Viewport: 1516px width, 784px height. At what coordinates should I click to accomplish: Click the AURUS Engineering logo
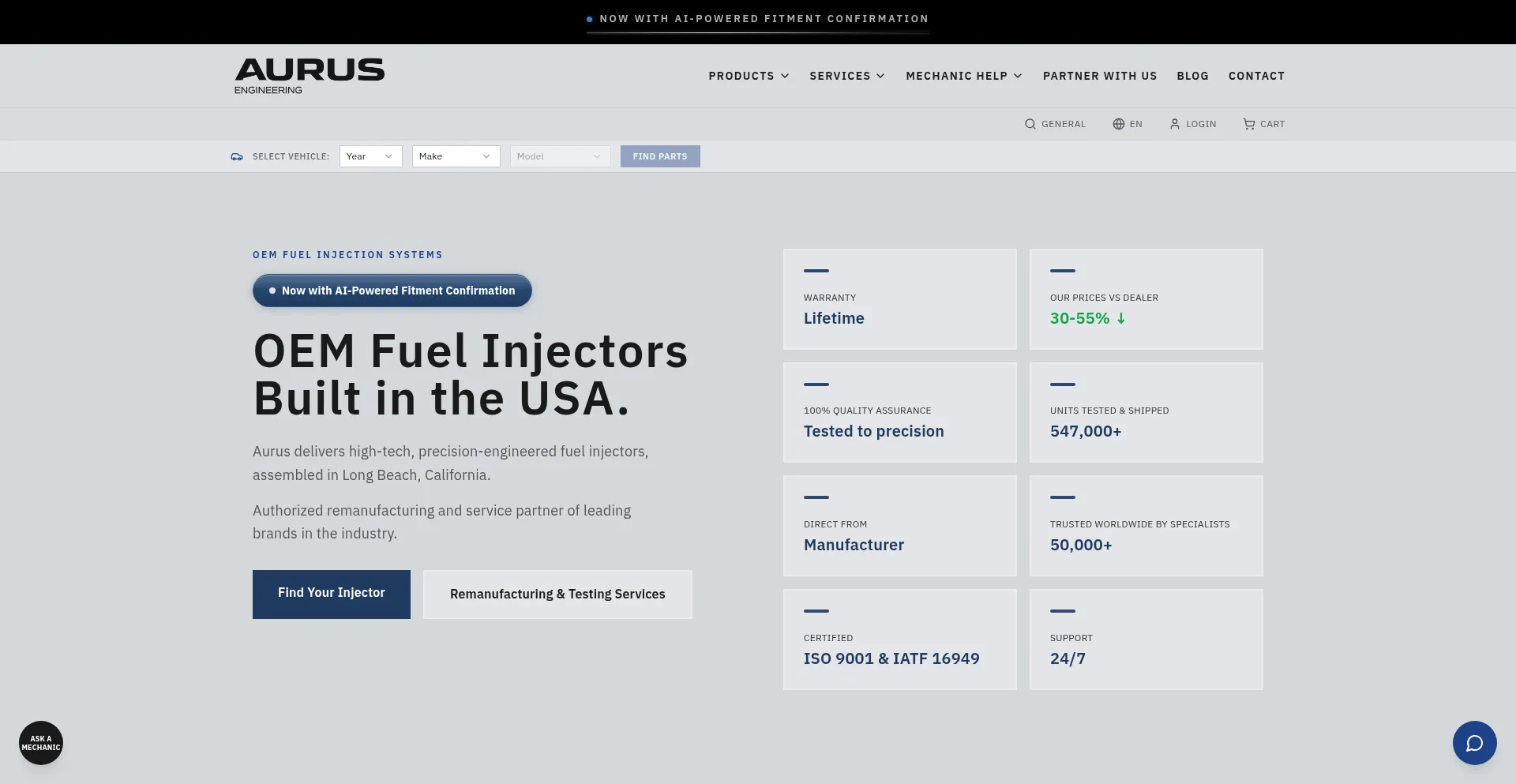coord(310,76)
